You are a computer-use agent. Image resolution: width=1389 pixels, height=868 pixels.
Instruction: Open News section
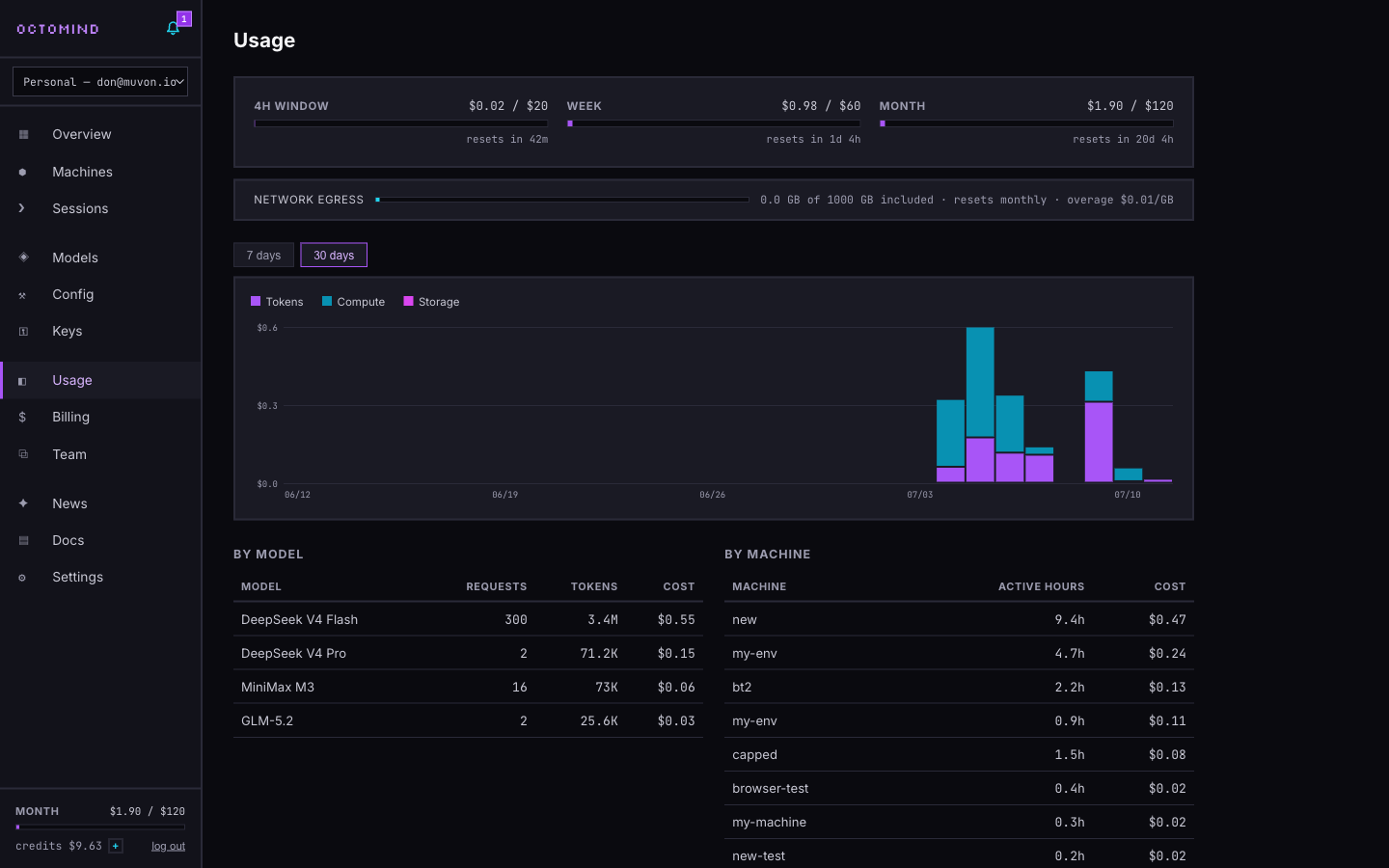pyautogui.click(x=101, y=503)
